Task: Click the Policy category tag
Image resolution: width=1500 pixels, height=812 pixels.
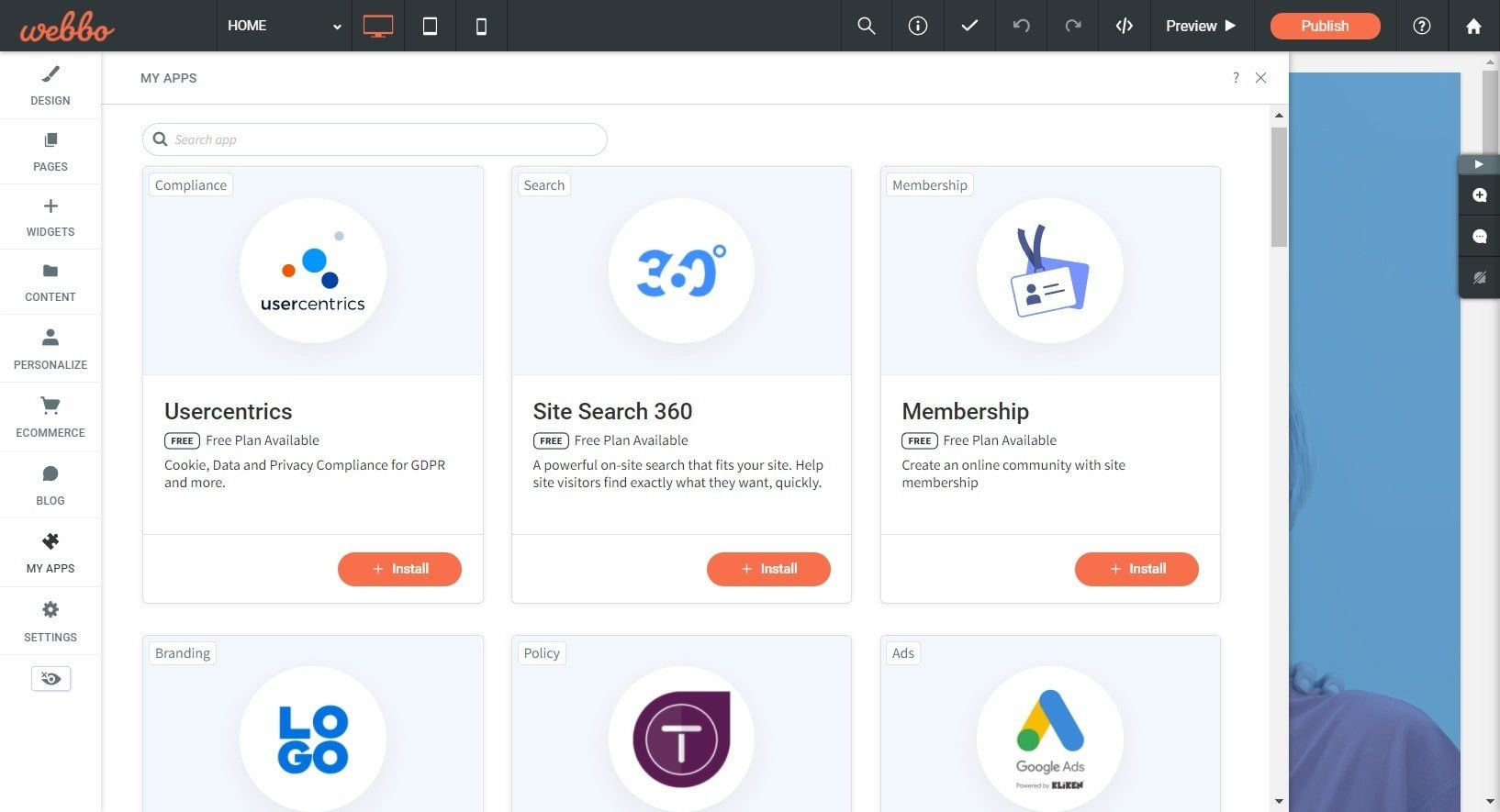Action: 542,653
